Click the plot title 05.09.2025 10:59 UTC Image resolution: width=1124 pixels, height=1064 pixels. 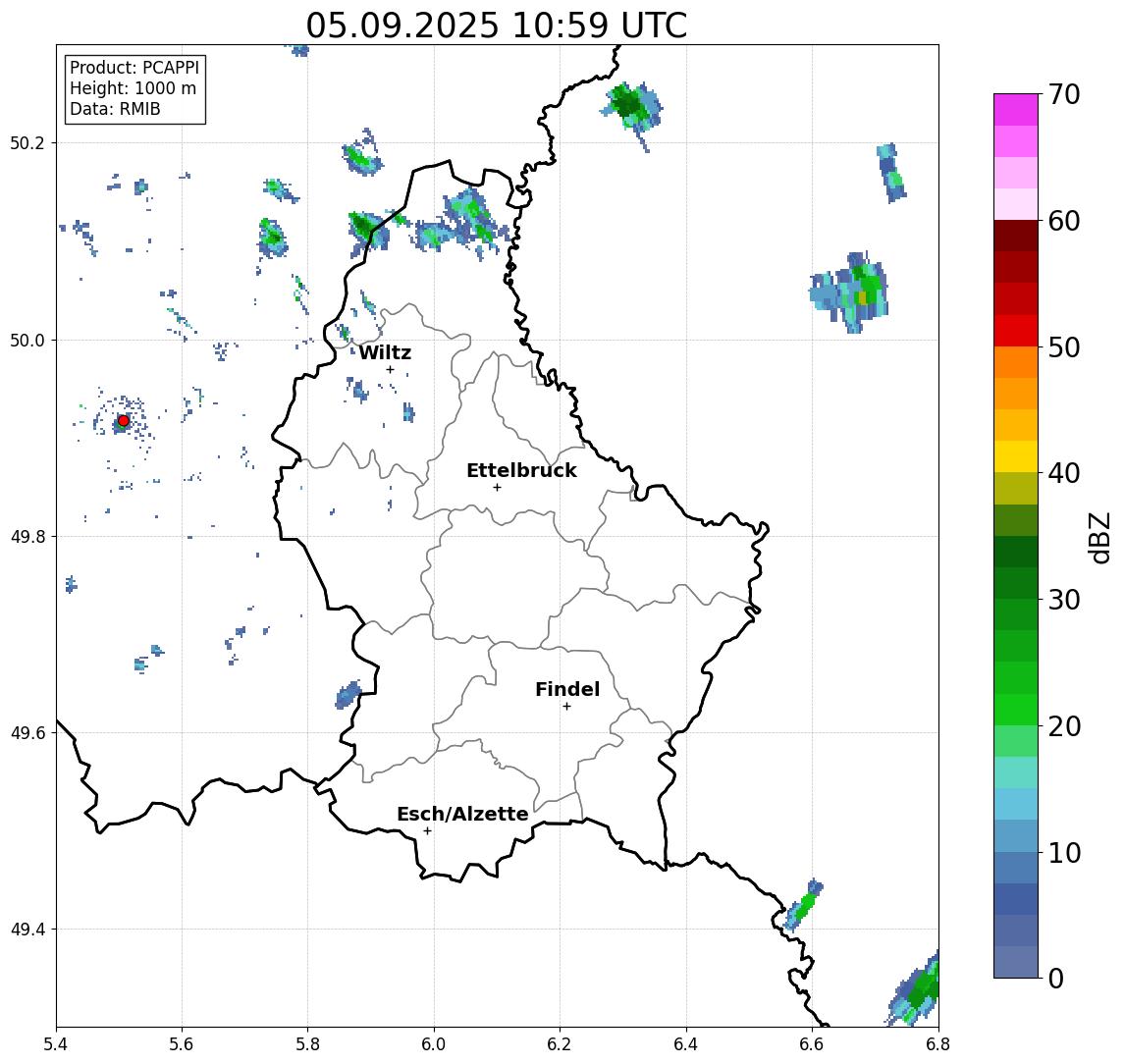tap(497, 26)
